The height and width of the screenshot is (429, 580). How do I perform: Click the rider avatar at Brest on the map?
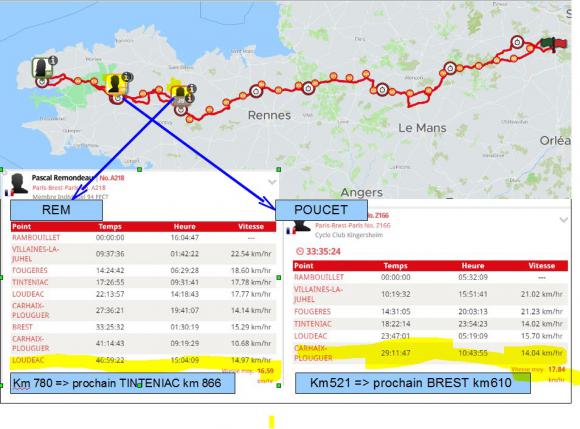point(41,67)
